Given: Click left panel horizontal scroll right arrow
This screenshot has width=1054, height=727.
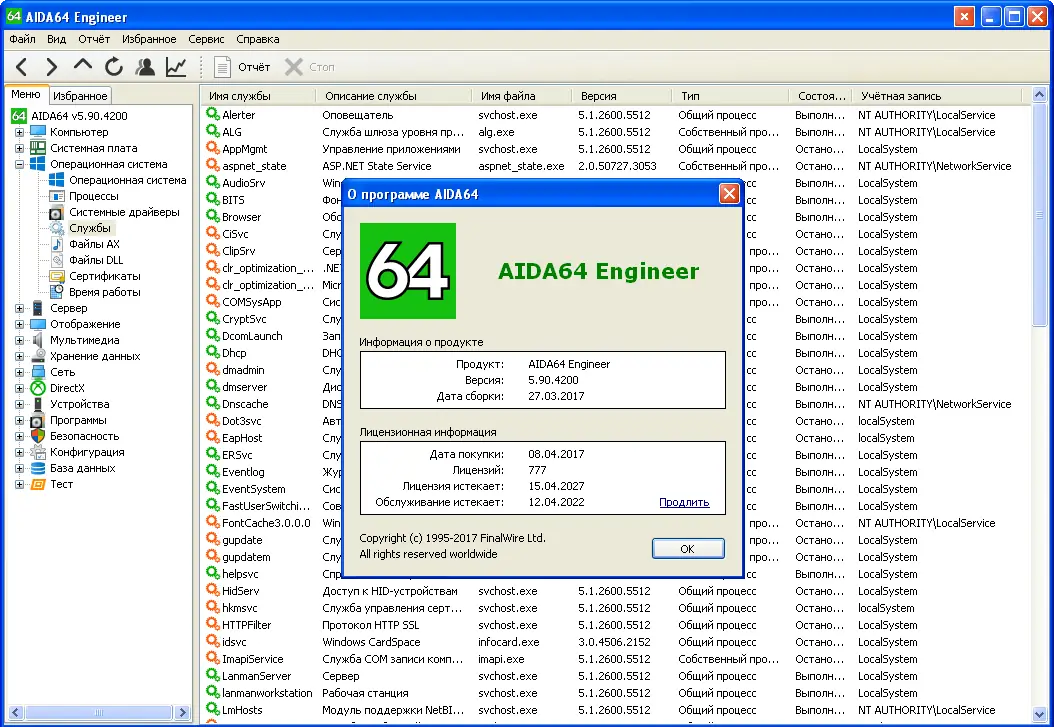Looking at the screenshot, I should pos(182,712).
